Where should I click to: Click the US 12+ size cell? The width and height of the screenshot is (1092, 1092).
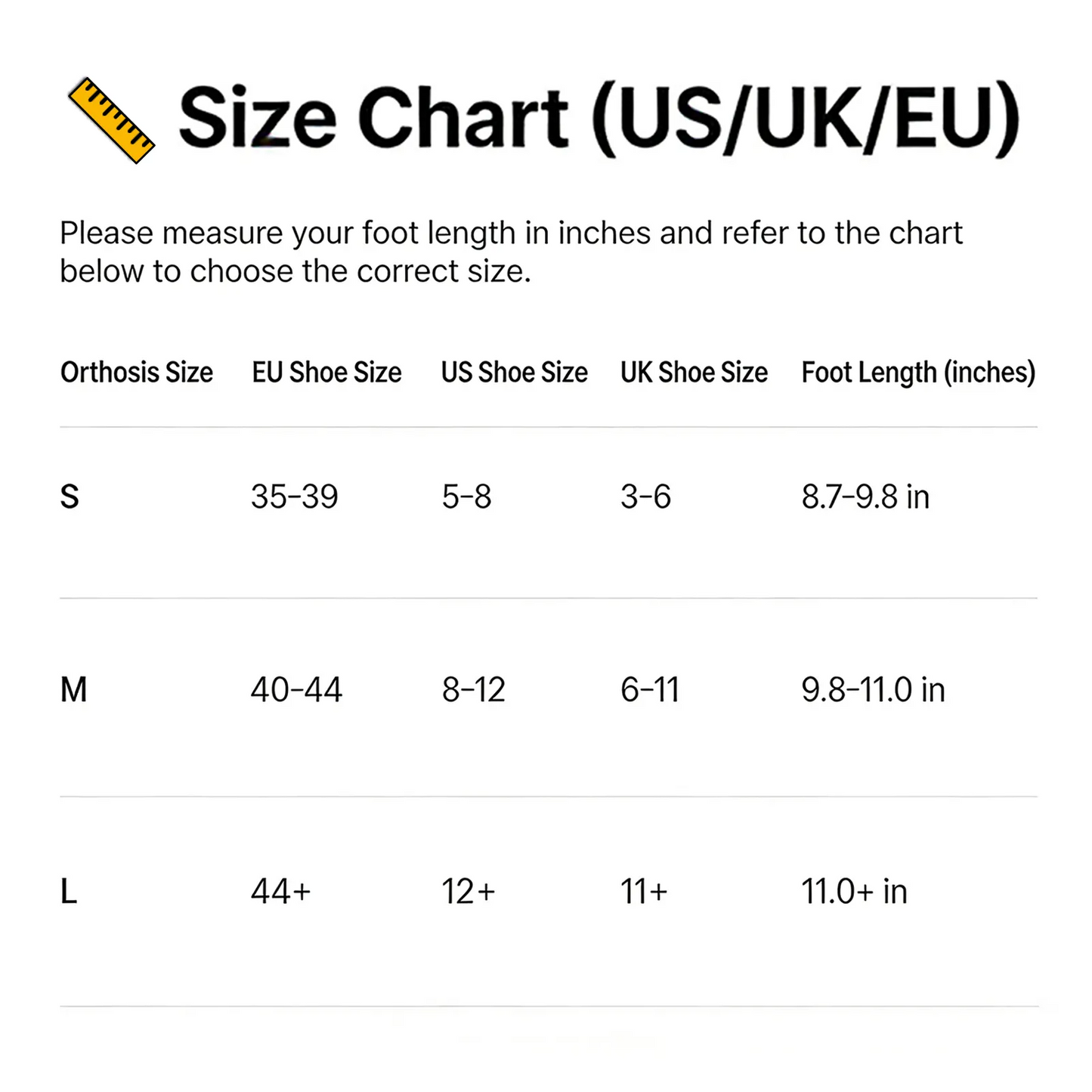469,892
